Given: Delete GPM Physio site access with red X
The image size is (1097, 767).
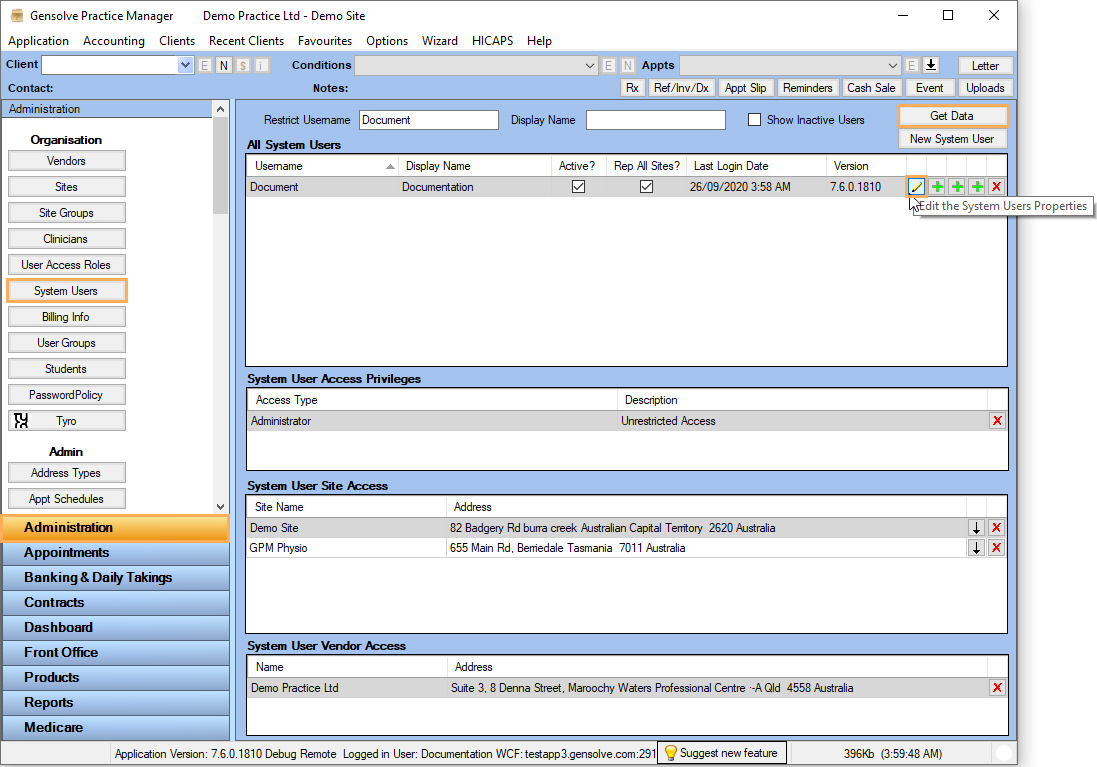Looking at the screenshot, I should coord(996,548).
